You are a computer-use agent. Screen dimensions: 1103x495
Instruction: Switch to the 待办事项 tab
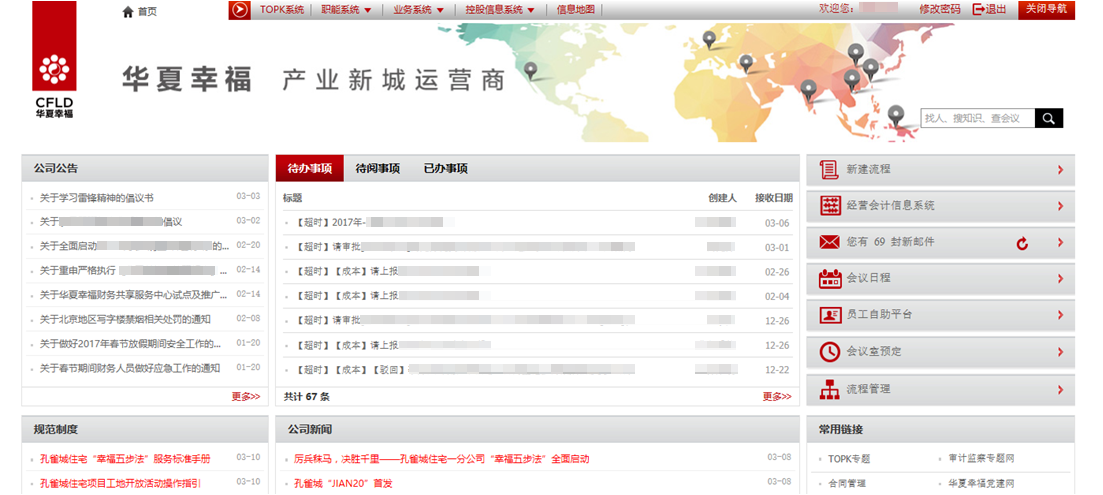tap(310, 169)
